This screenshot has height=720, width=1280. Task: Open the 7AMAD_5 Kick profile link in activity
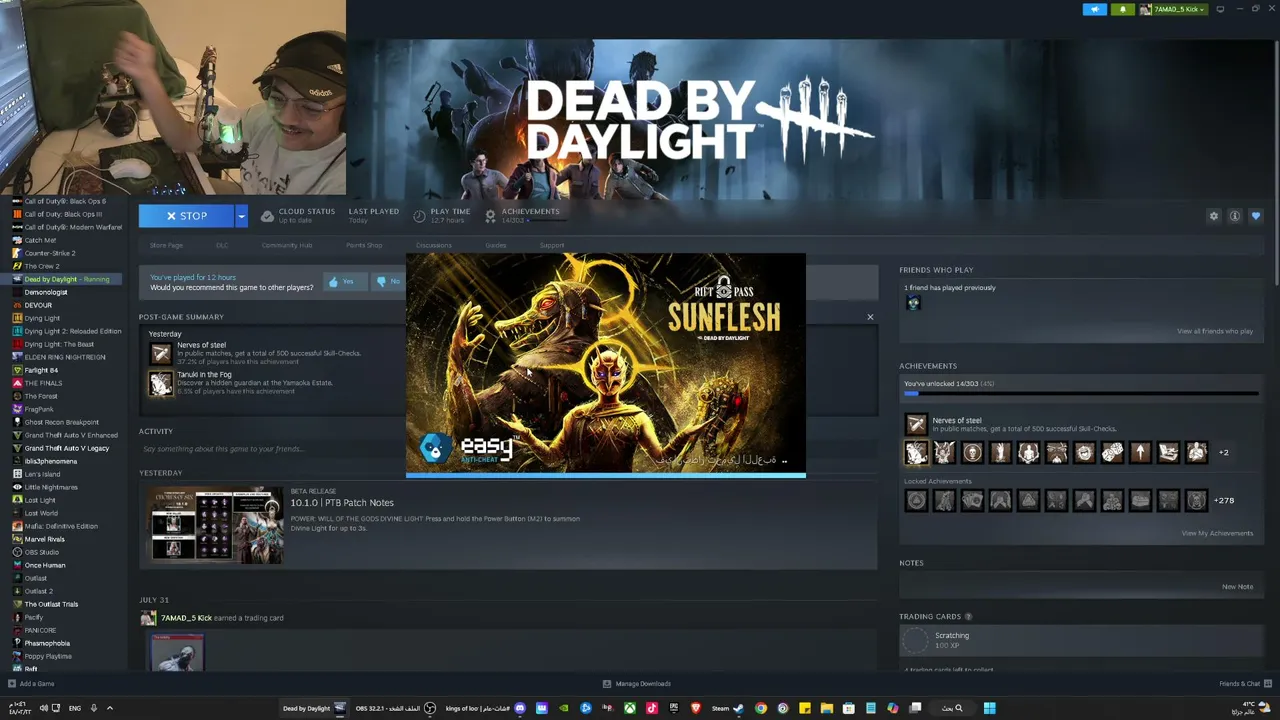[186, 618]
